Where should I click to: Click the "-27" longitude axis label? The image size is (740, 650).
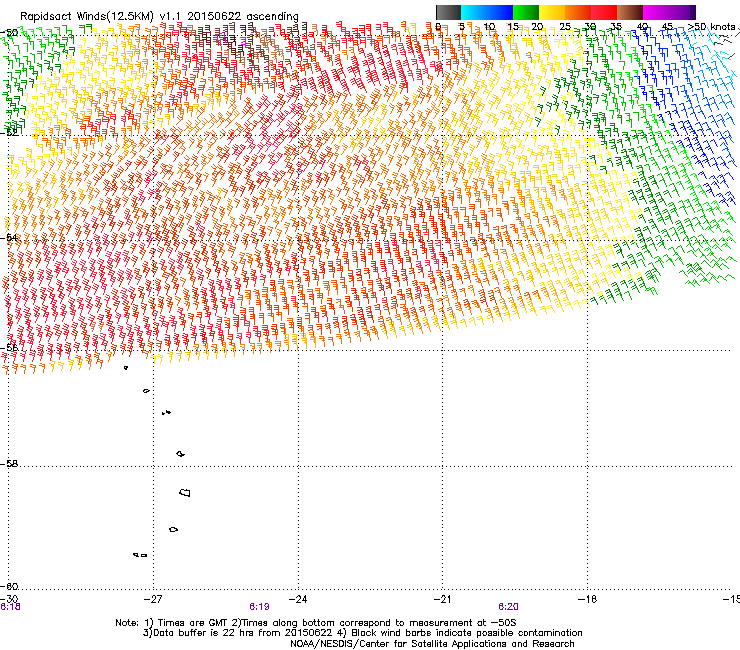[x=153, y=599]
